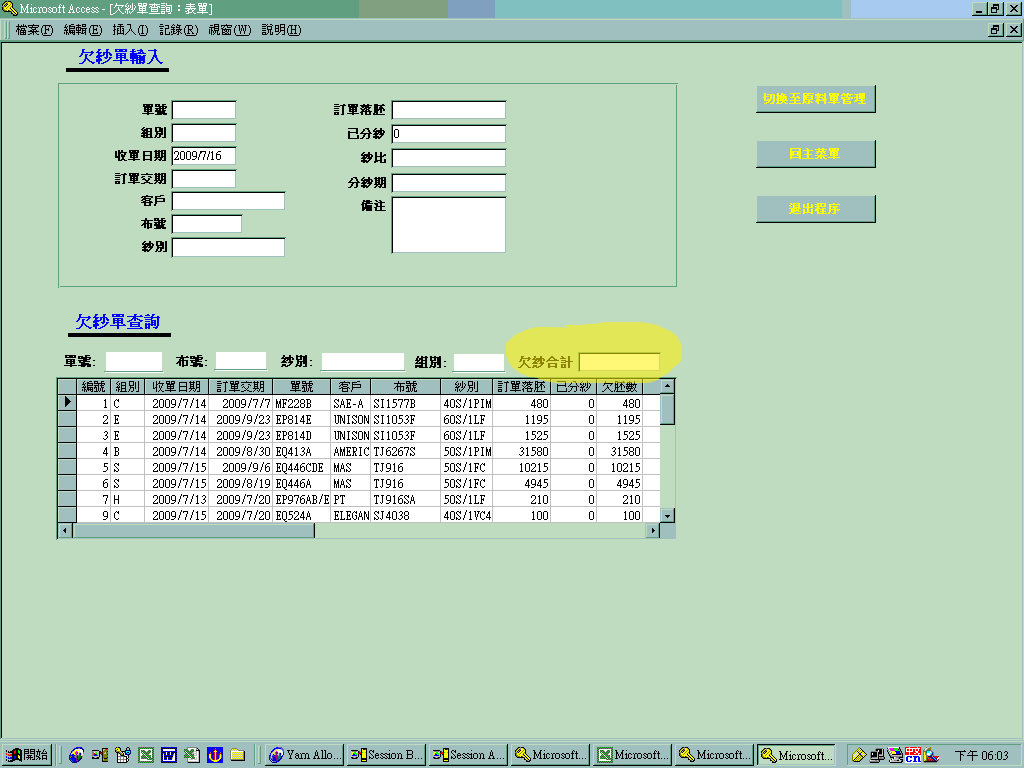Open the 檔案 (File) menu

(x=34, y=30)
